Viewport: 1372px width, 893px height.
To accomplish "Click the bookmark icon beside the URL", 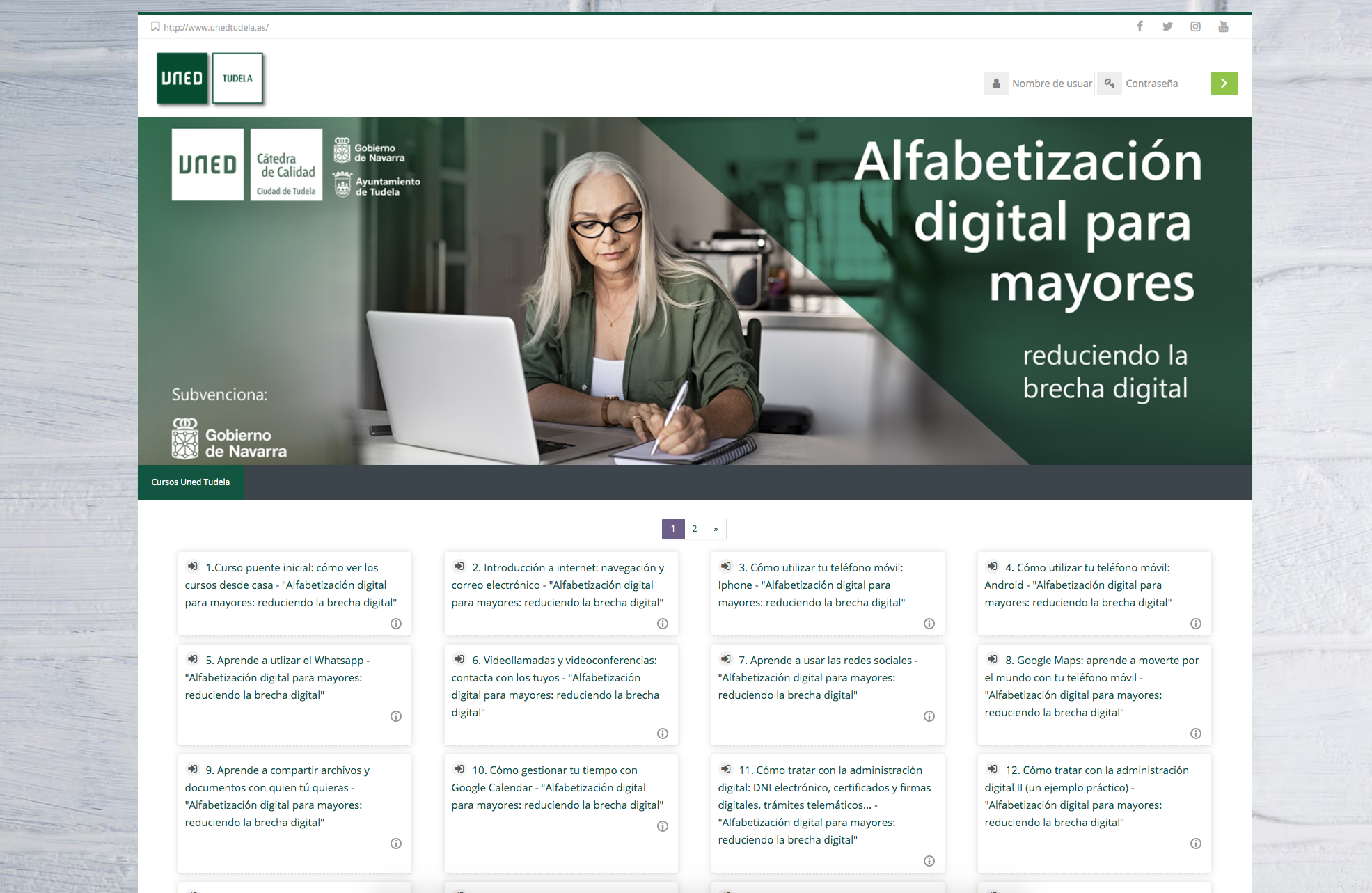I will 155,27.
